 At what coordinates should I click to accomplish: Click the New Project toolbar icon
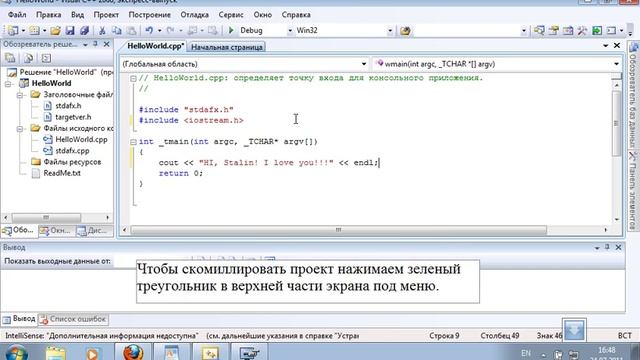[x=13, y=31]
